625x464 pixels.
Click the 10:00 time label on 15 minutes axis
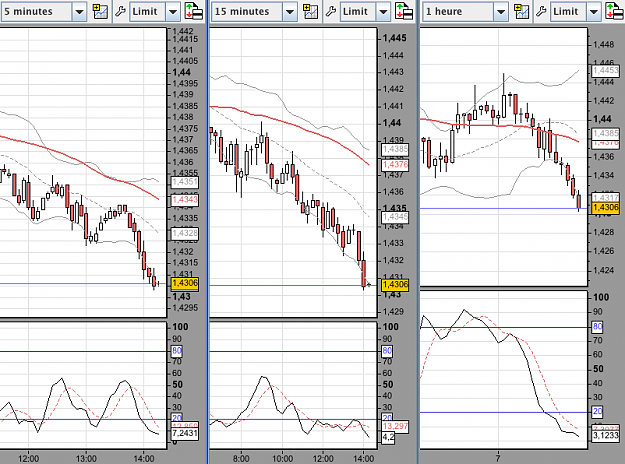[x=282, y=459]
